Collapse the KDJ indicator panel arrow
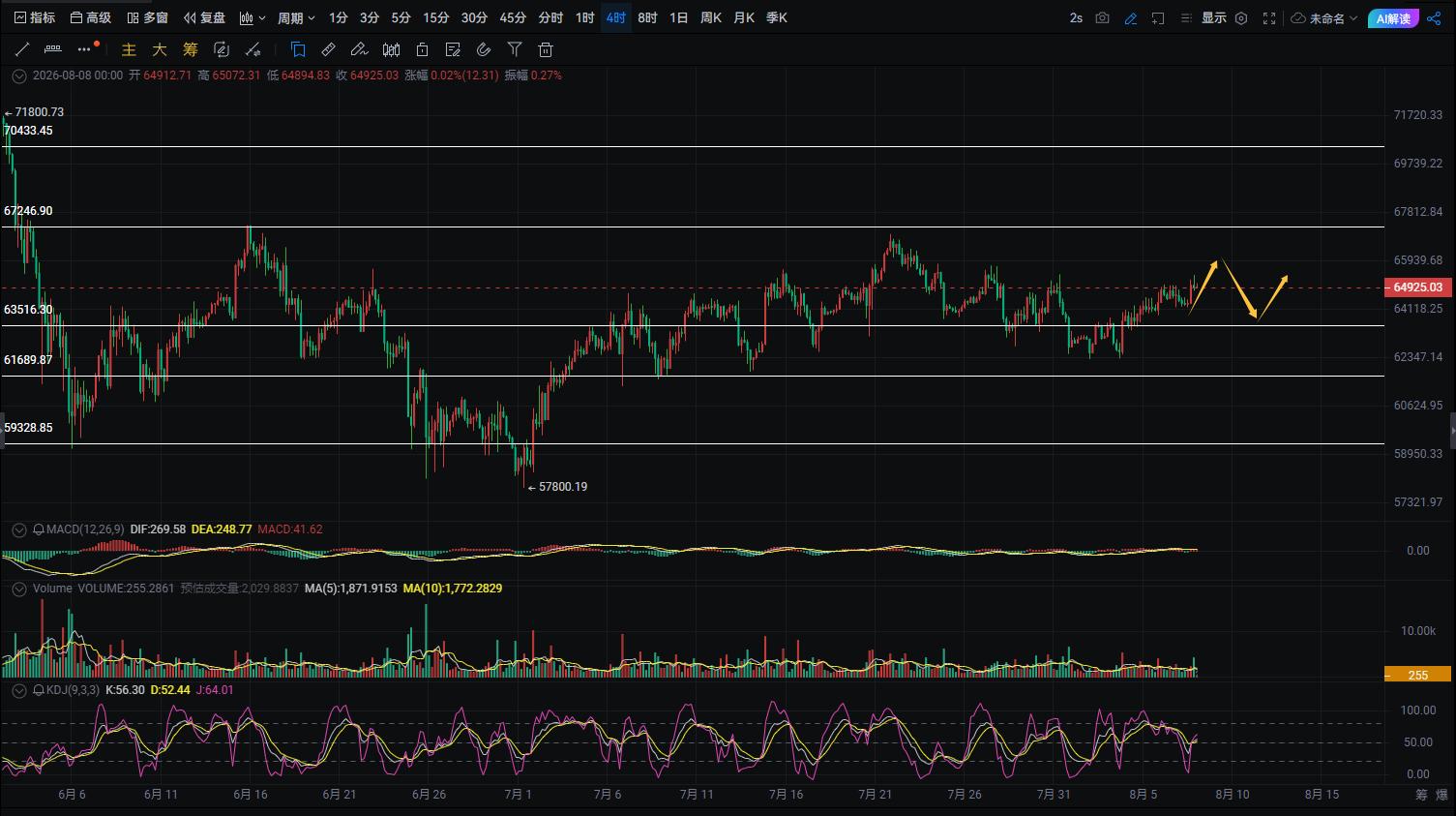Viewport: 1456px width, 816px height. 18,690
